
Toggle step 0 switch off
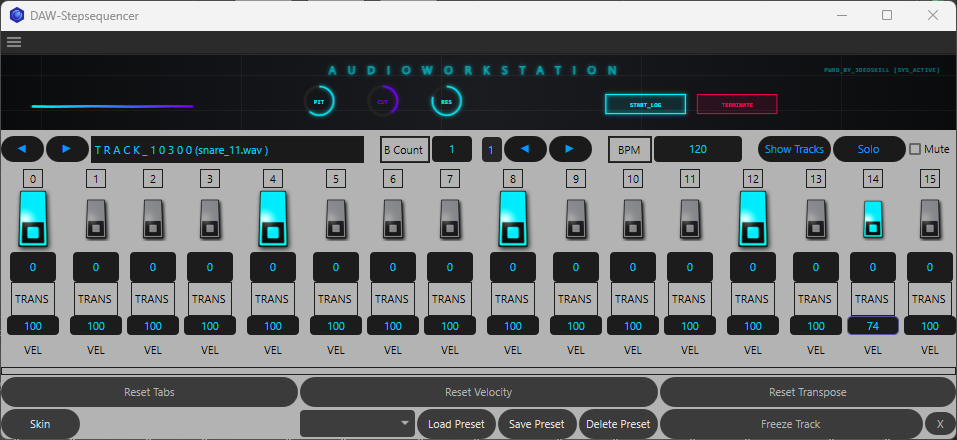pyautogui.click(x=33, y=219)
